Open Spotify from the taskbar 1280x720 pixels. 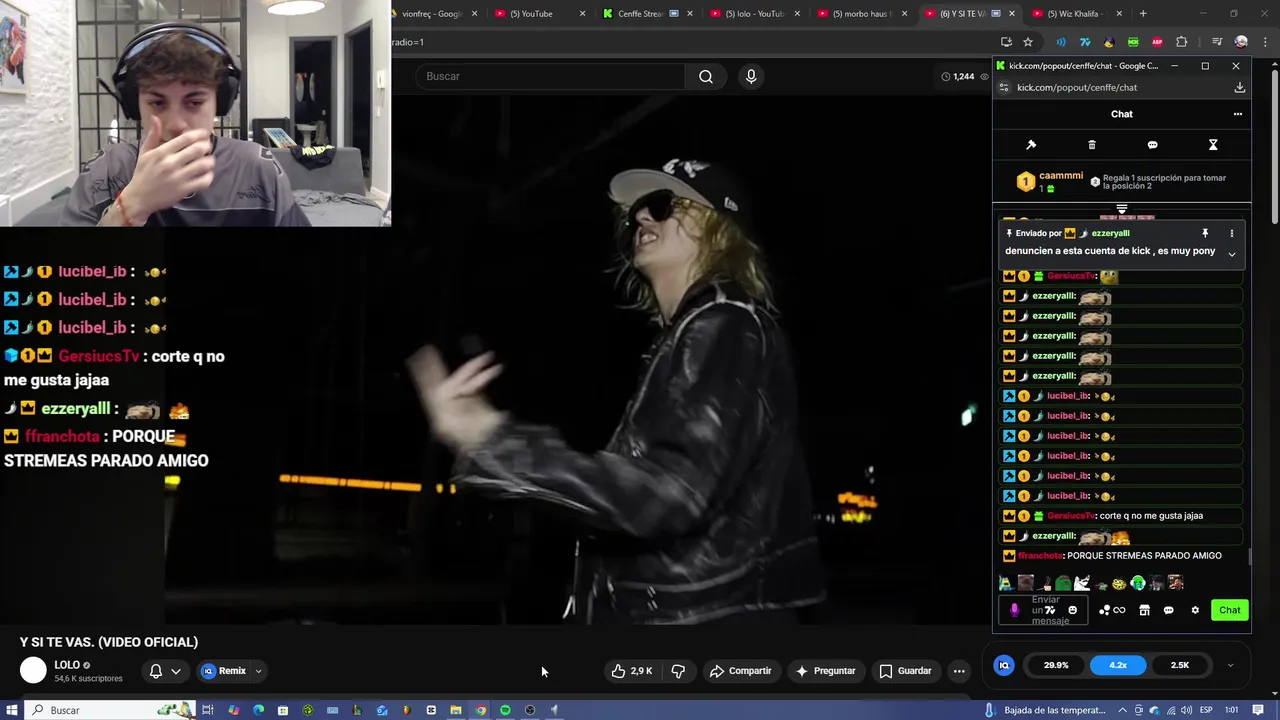tap(505, 710)
